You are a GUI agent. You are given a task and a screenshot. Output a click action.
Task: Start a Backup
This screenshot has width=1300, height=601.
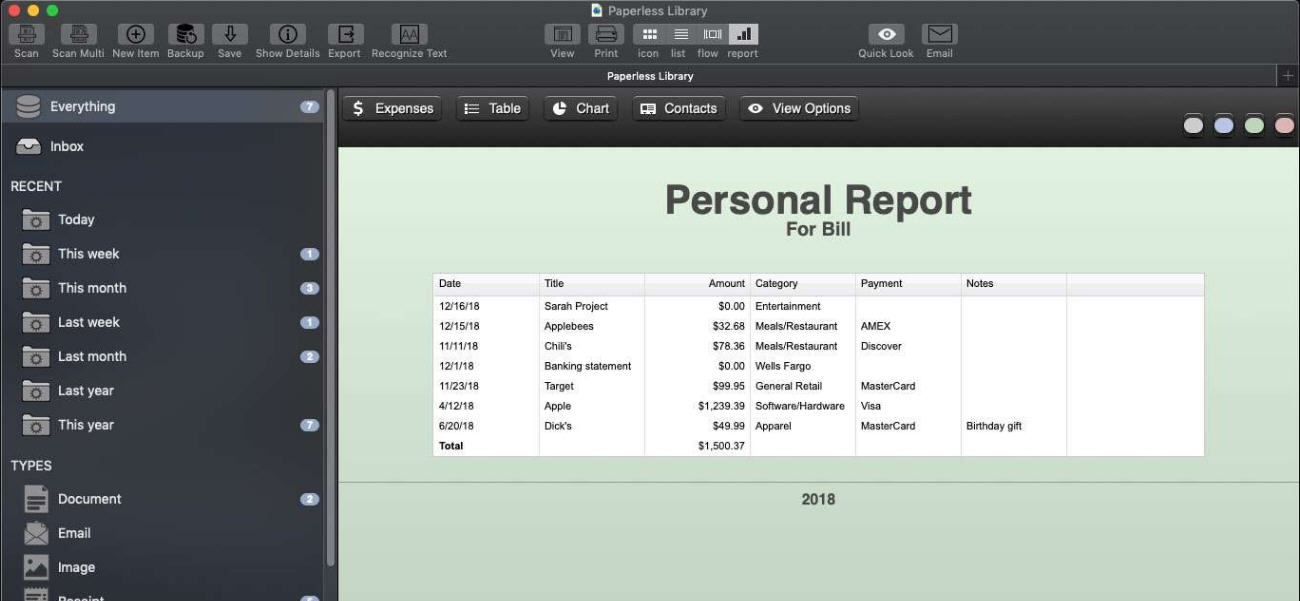point(184,38)
